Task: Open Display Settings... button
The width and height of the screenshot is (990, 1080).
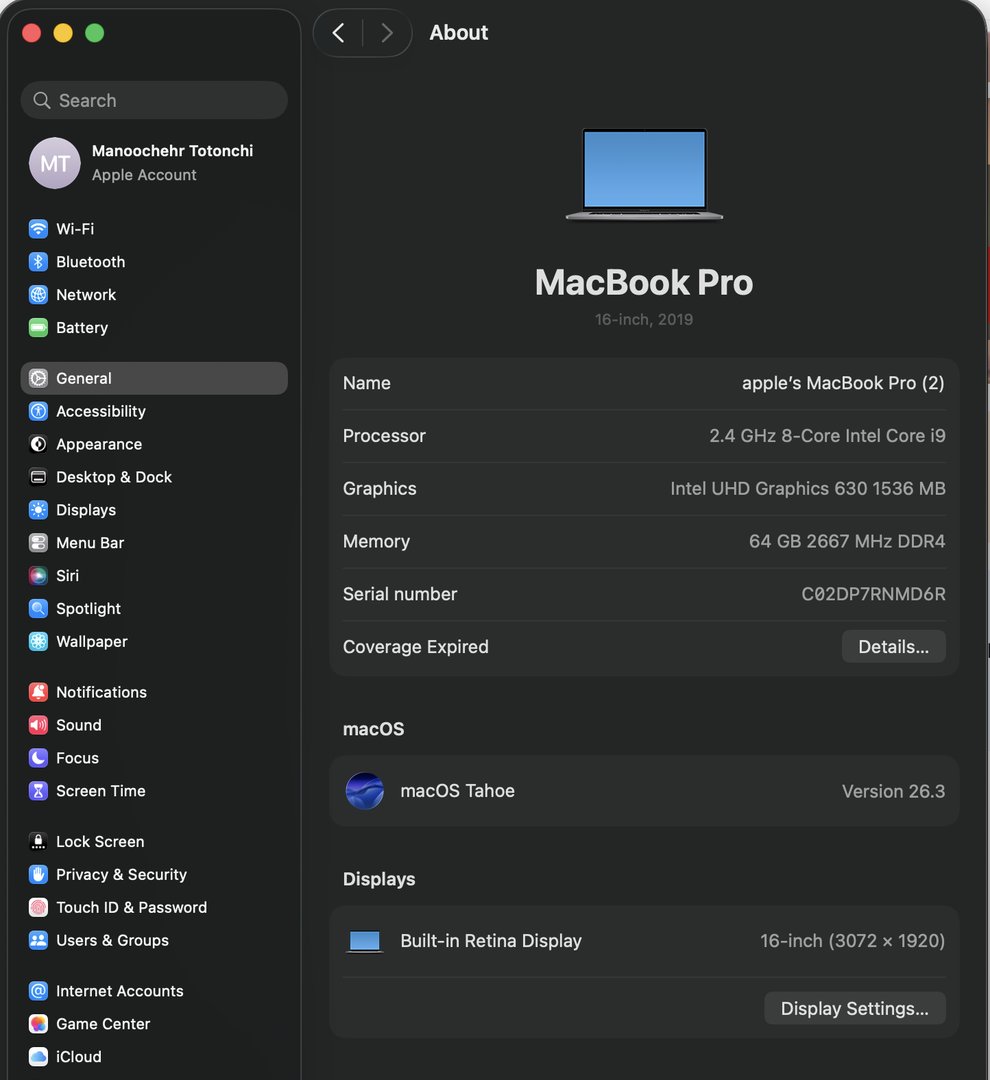Action: tap(855, 1008)
